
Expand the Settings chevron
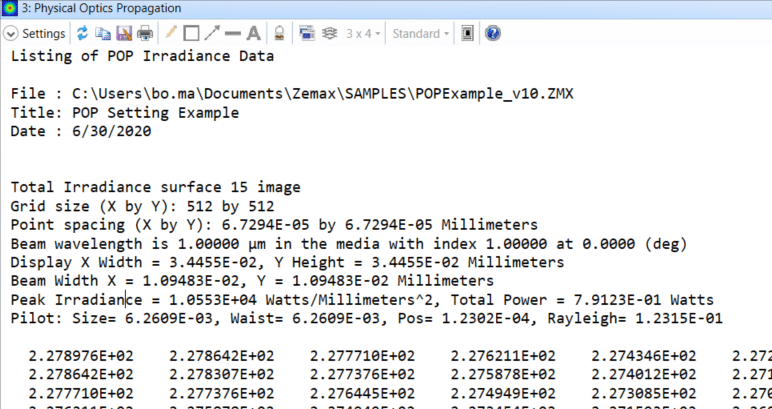11,33
